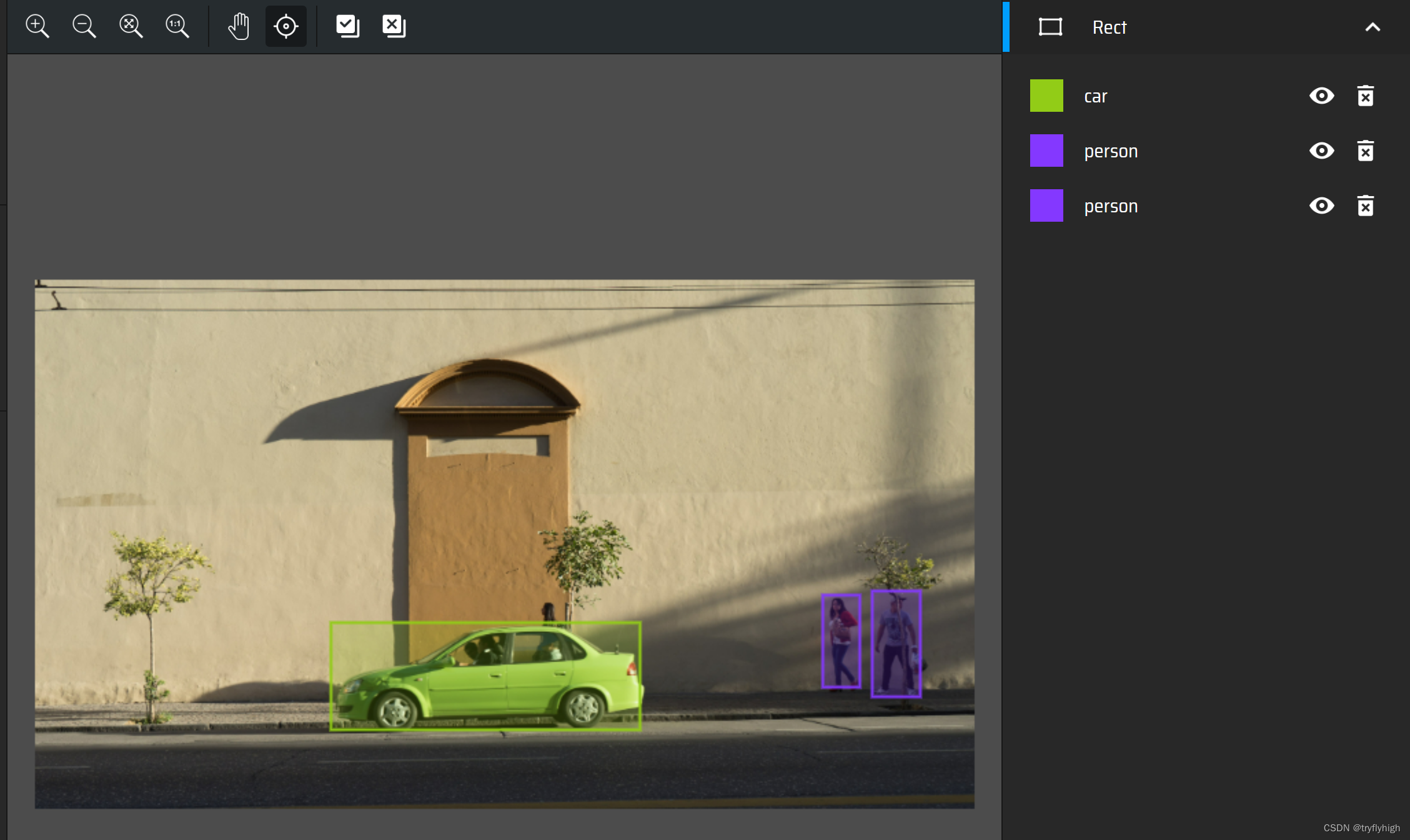Click the accept all labels checkmark icon
Viewport: 1410px width, 840px height.
(347, 26)
